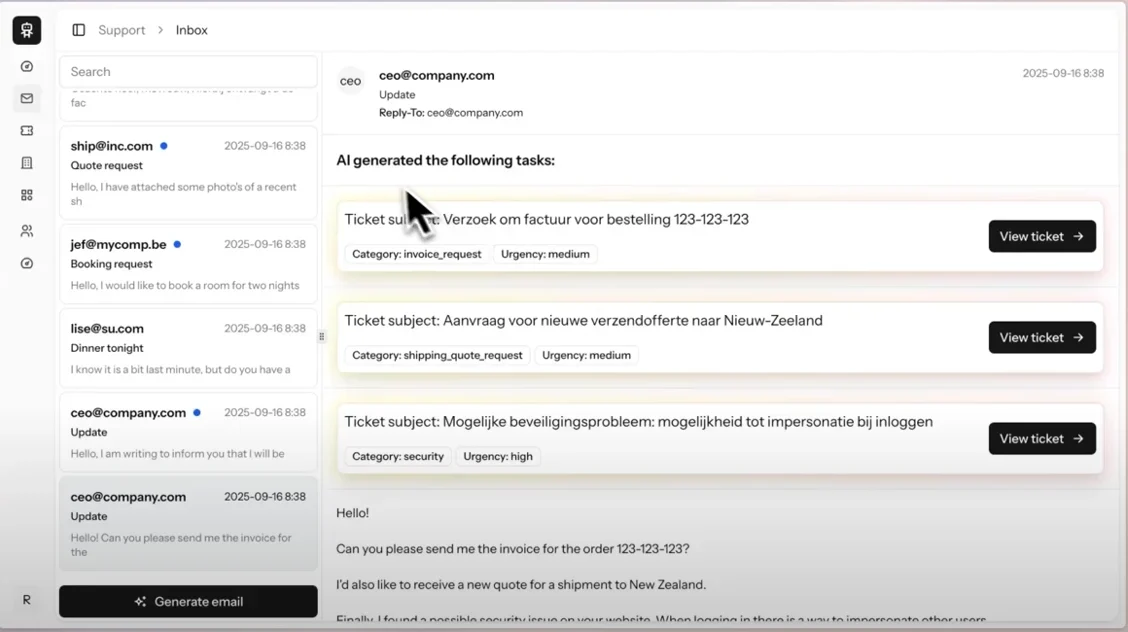Click Generate email button
The image size is (1128, 632).
[x=188, y=602]
